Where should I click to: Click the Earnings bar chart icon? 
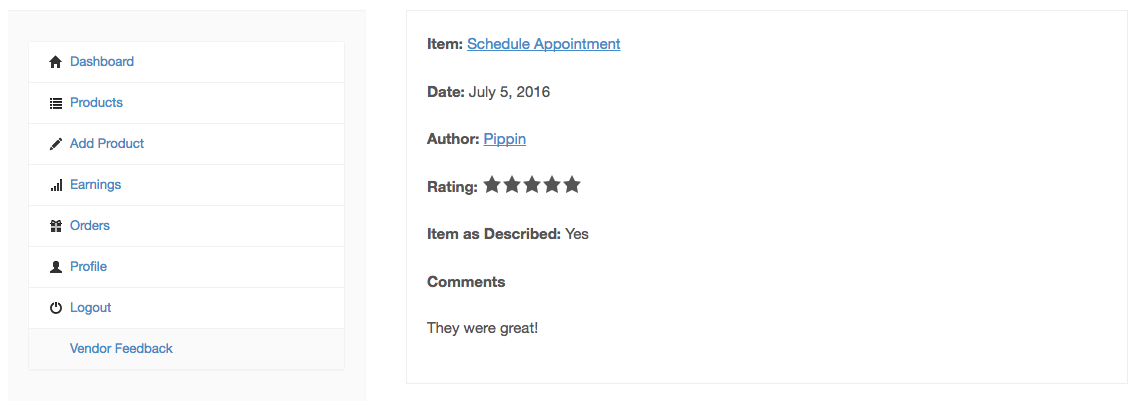tap(56, 185)
